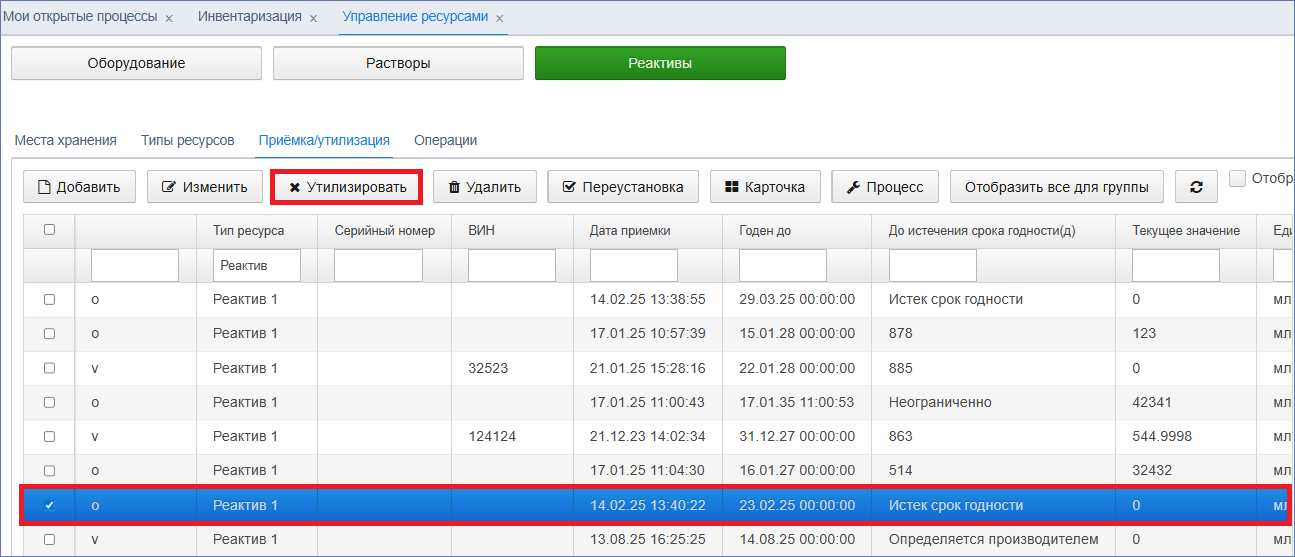Focus the До истечения срока годности filter field
Image resolution: width=1295 pixels, height=557 pixels.
(933, 265)
